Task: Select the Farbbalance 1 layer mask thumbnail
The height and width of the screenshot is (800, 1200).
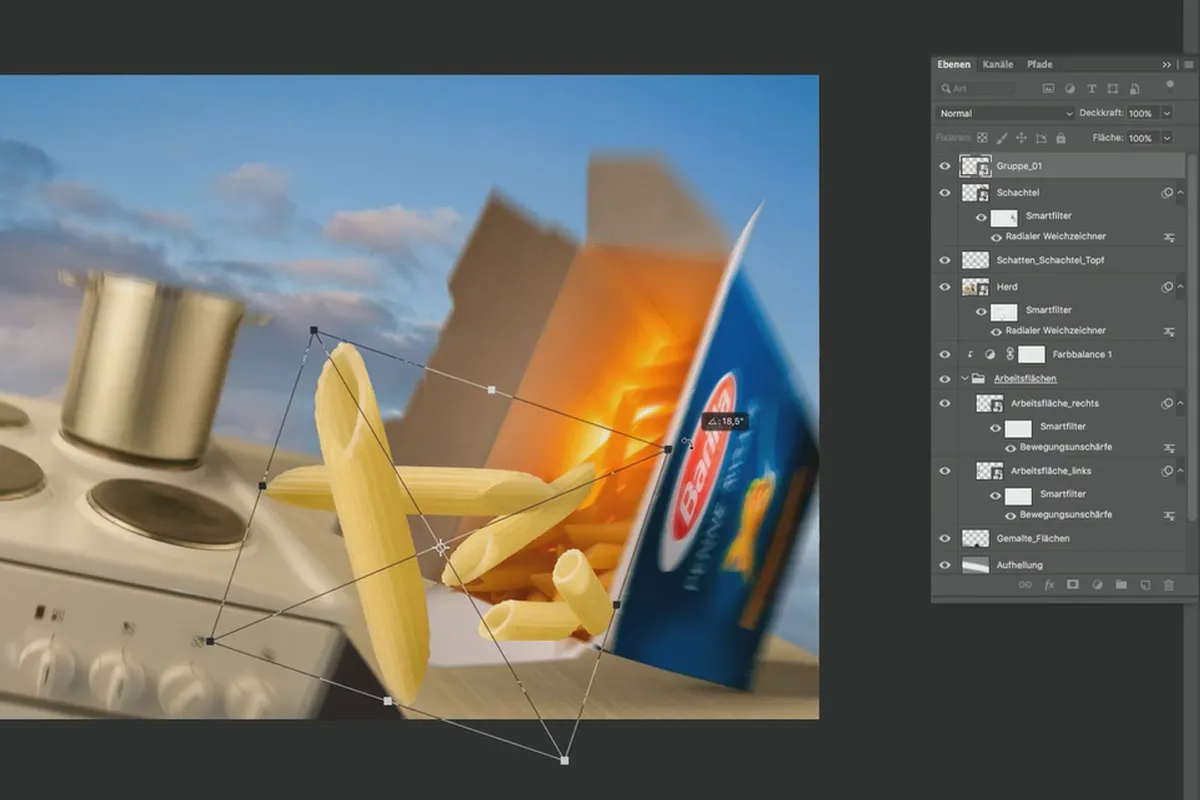Action: pos(1032,354)
